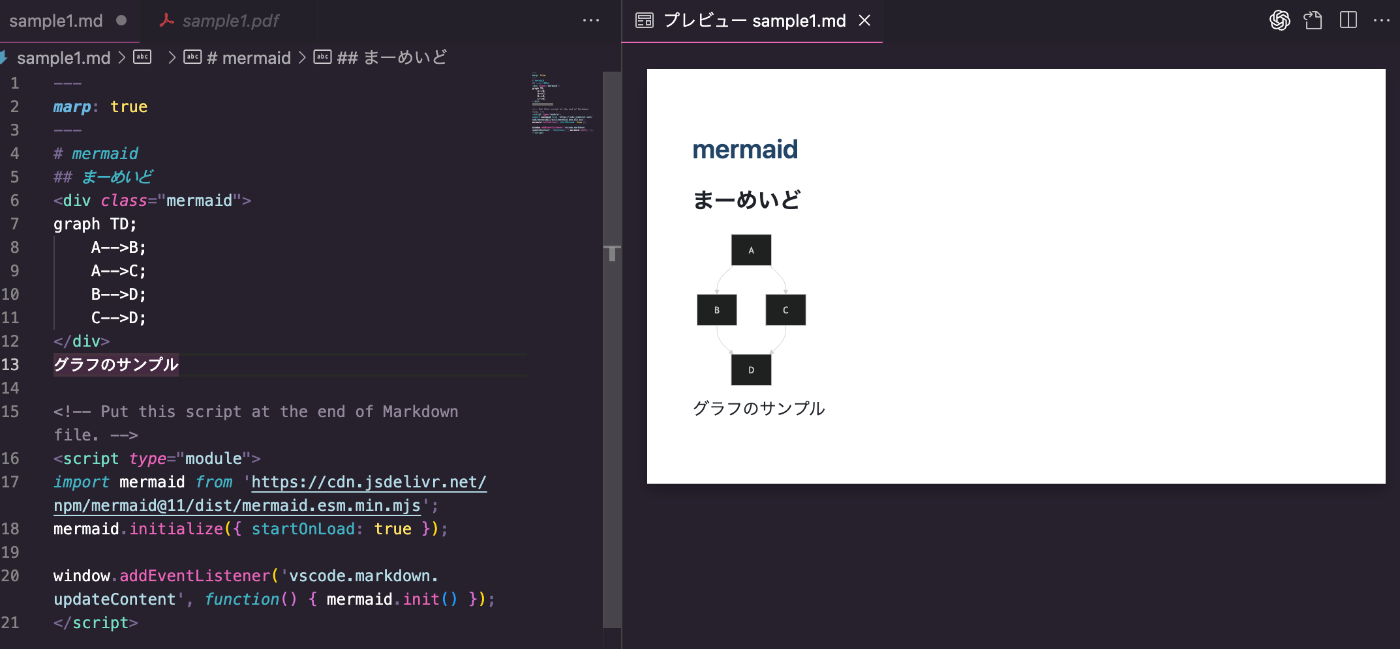
Task: Click the unsaved dot on sample1.md tab
Action: (x=122, y=20)
